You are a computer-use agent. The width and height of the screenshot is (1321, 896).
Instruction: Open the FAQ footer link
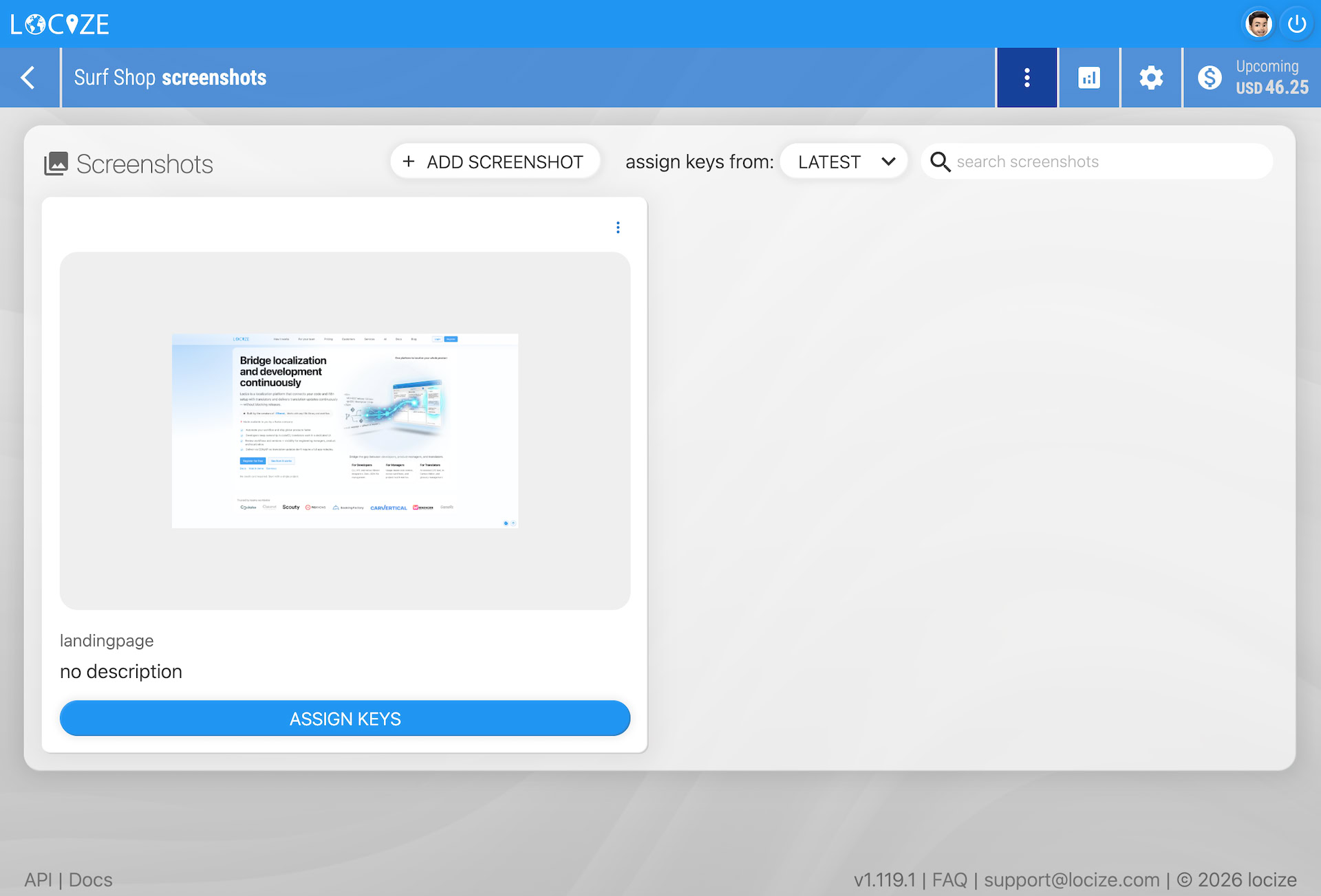pyautogui.click(x=949, y=879)
